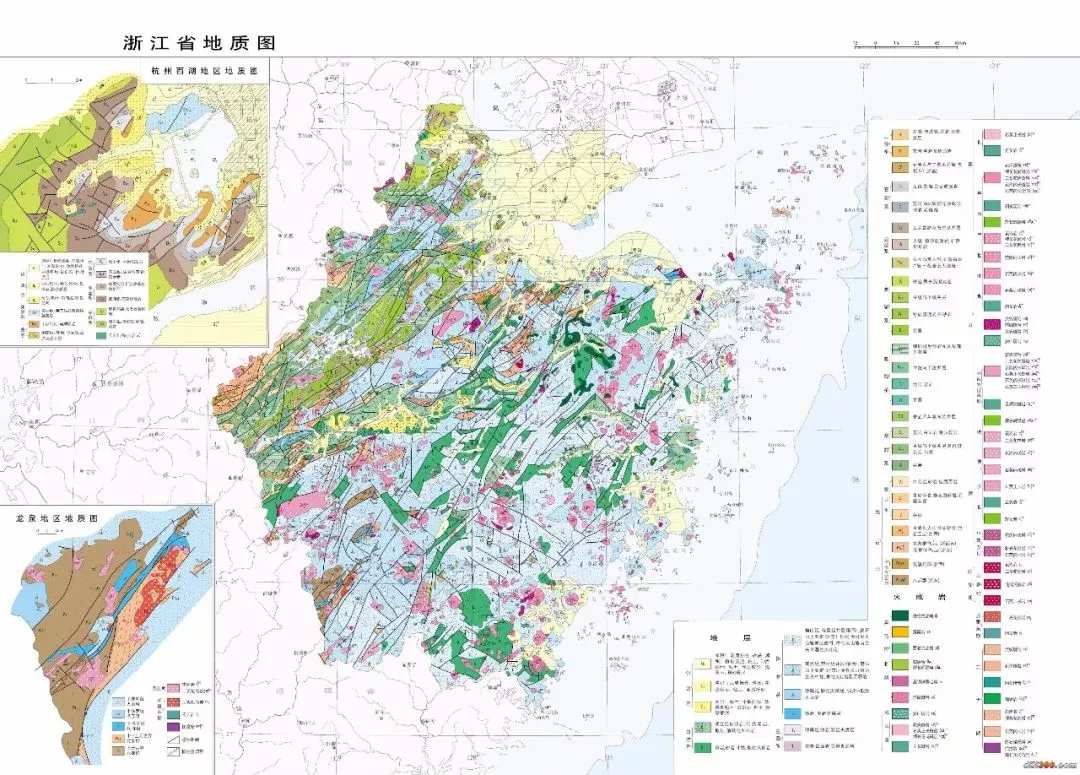The width and height of the screenshot is (1080, 775).
Task: Click the scale bar in the Hangzhou West Lake inset
Action: point(54,81)
